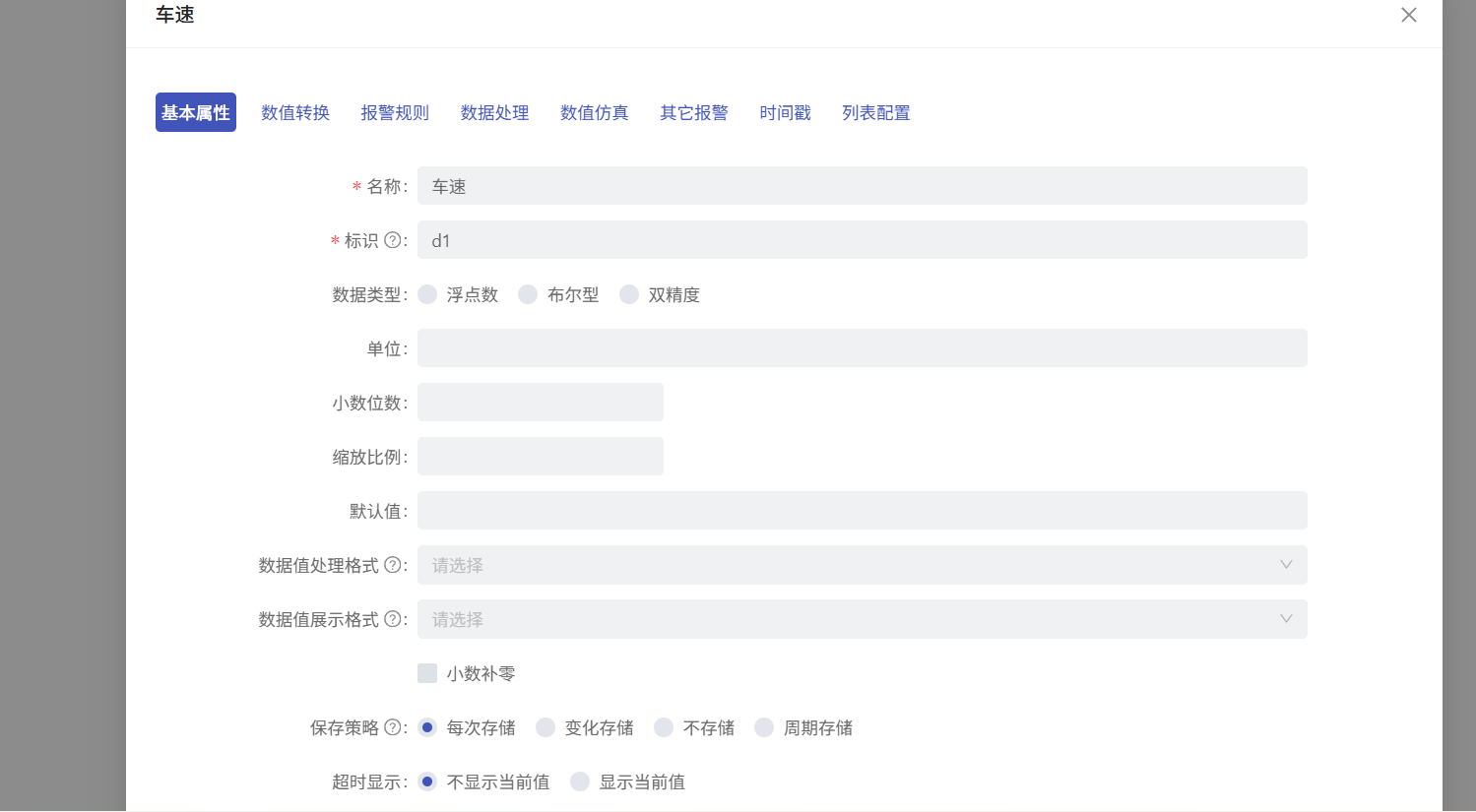1476x812 pixels.
Task: Select 周期存储 save strategy
Action: tap(764, 726)
